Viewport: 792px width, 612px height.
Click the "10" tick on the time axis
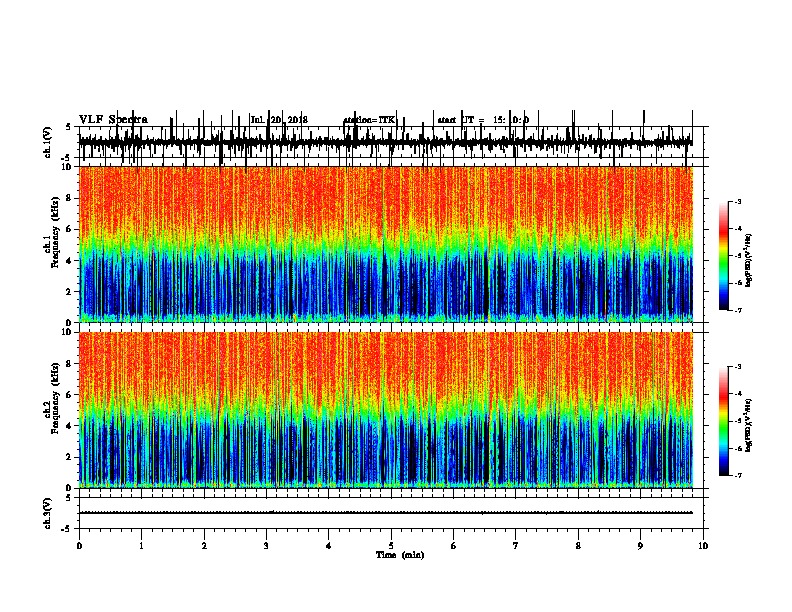(703, 546)
